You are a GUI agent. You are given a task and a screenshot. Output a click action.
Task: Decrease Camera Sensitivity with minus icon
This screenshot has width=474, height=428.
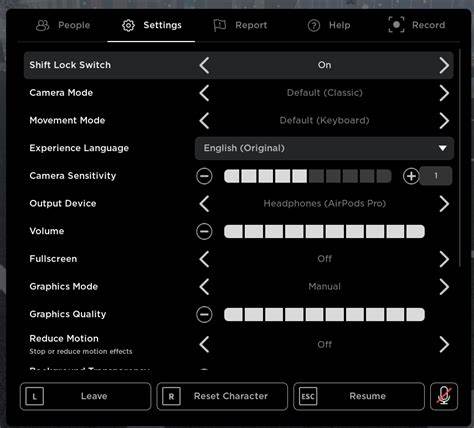[x=204, y=176]
